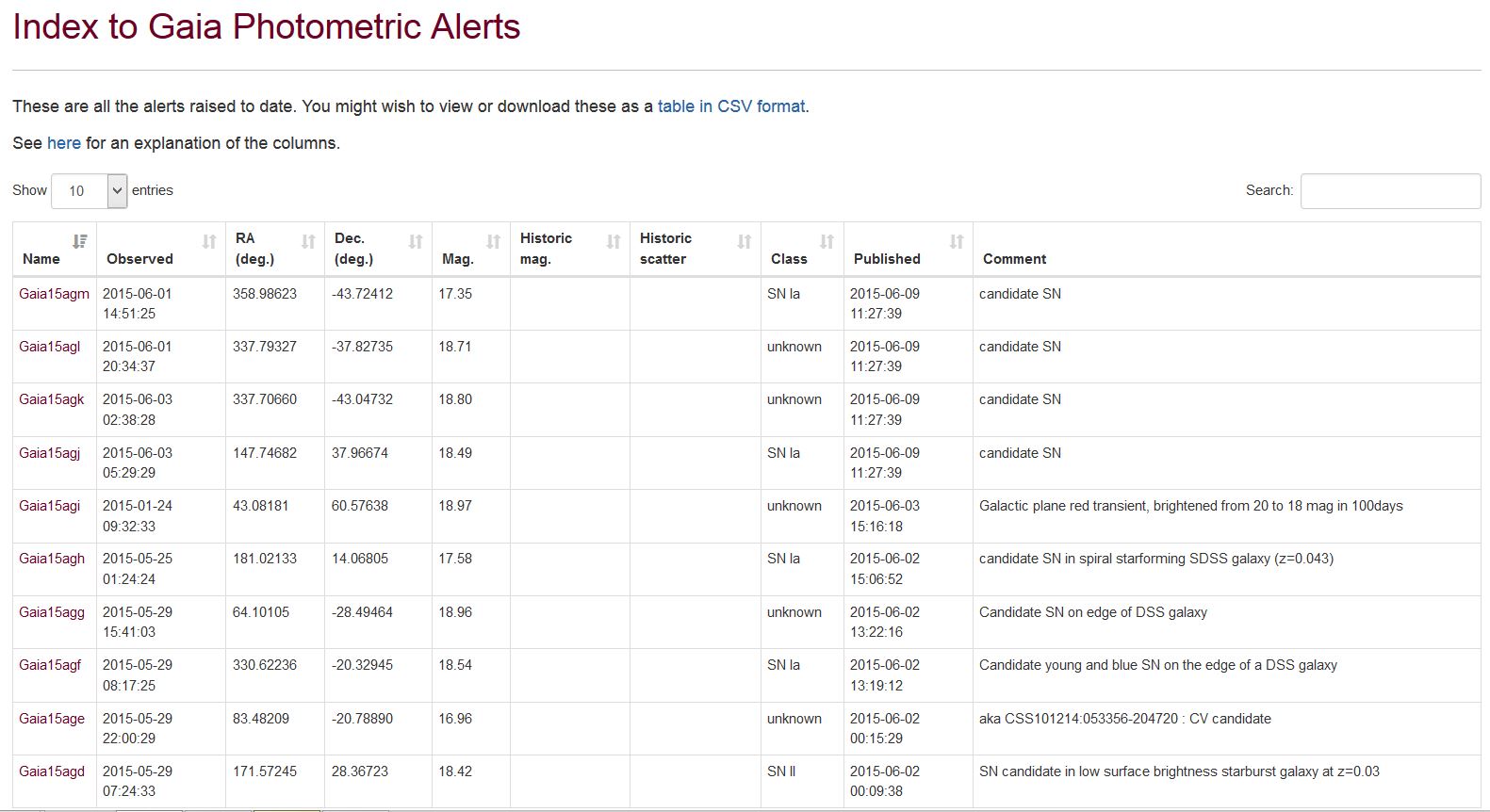Sort by Class column arrows

pos(827,241)
